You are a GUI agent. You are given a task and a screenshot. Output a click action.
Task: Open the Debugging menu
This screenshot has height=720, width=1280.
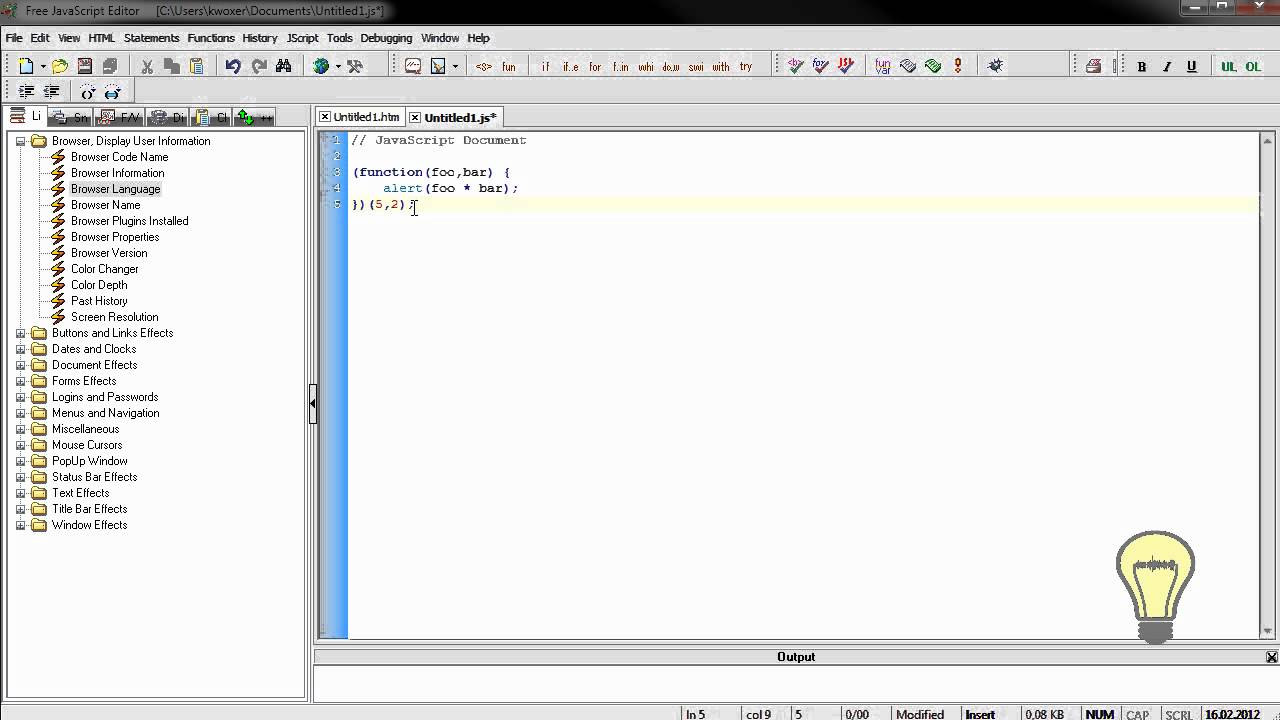[386, 38]
